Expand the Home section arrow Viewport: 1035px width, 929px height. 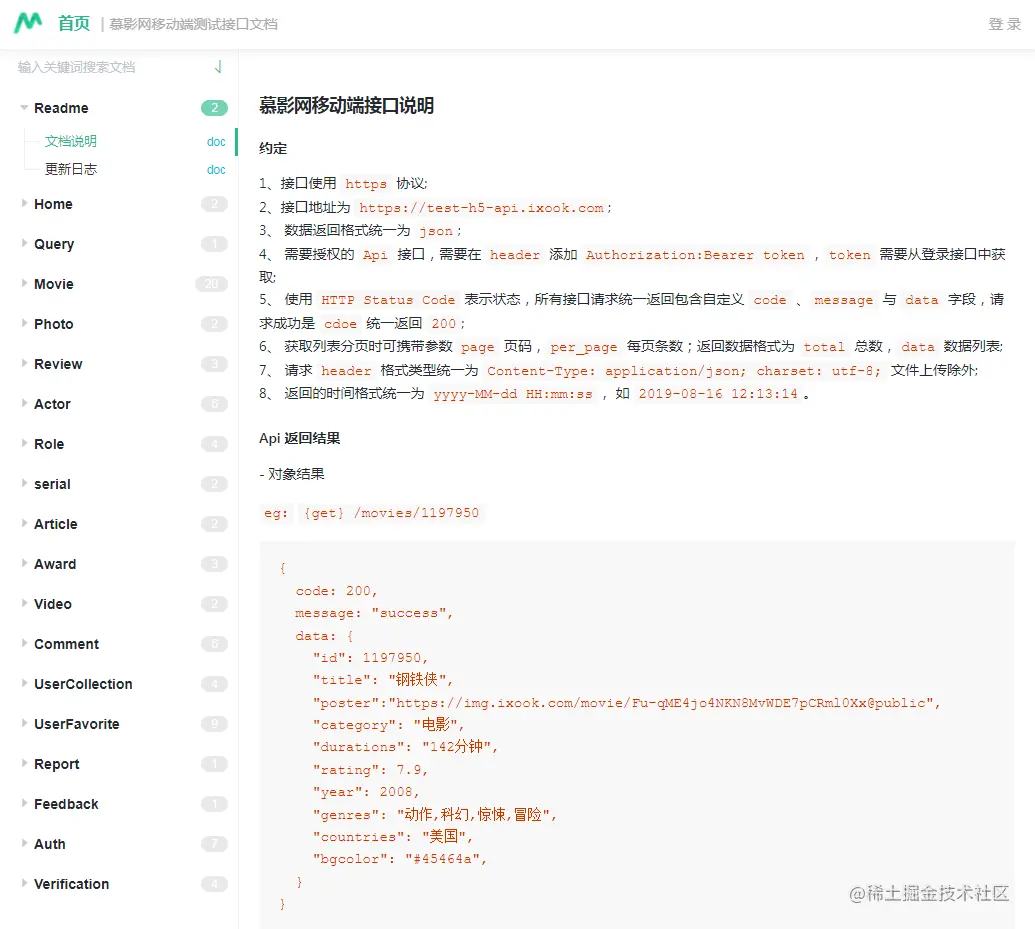(x=24, y=203)
